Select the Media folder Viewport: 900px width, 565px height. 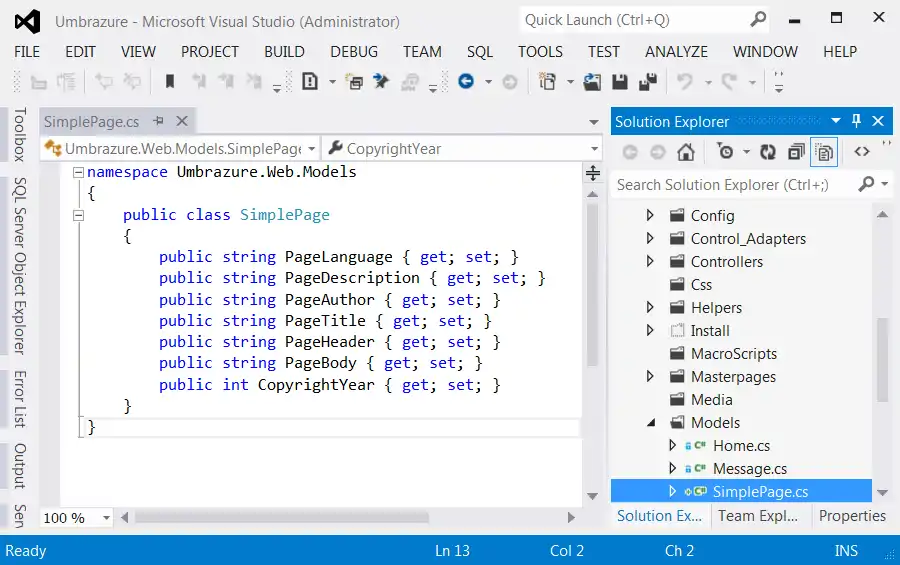[711, 400]
